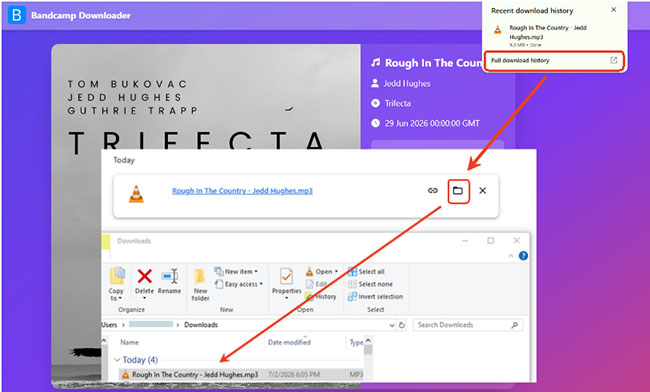650x392 pixels.
Task: Click the music note icon beside track title
Action: click(x=376, y=63)
